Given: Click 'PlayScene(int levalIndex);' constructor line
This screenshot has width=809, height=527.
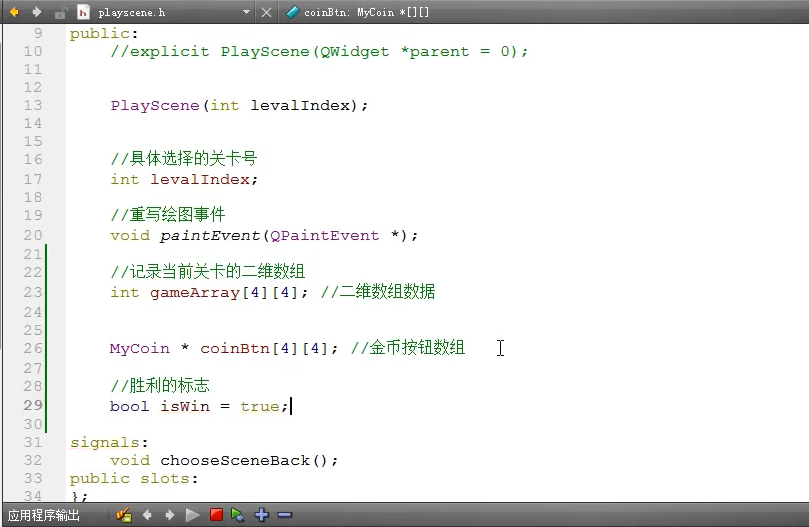Looking at the screenshot, I should click(x=239, y=105).
